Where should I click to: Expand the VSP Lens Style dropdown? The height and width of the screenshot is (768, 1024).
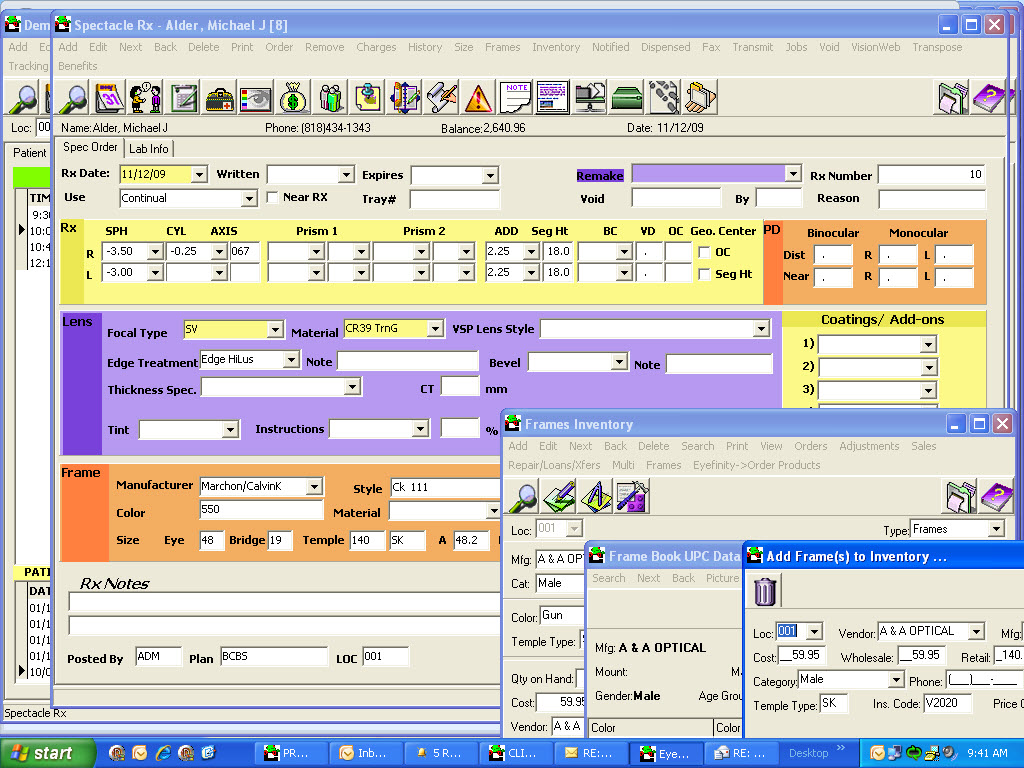pos(761,328)
